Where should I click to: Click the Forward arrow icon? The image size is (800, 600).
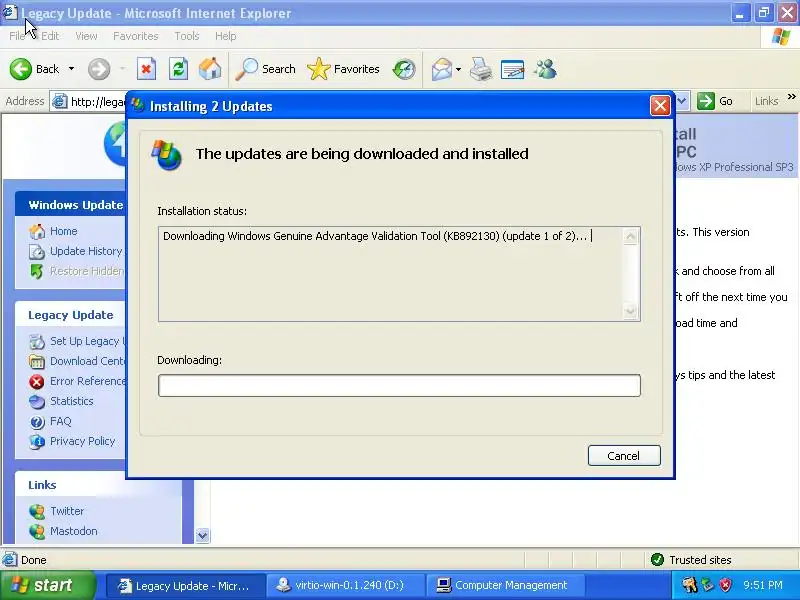[x=98, y=69]
